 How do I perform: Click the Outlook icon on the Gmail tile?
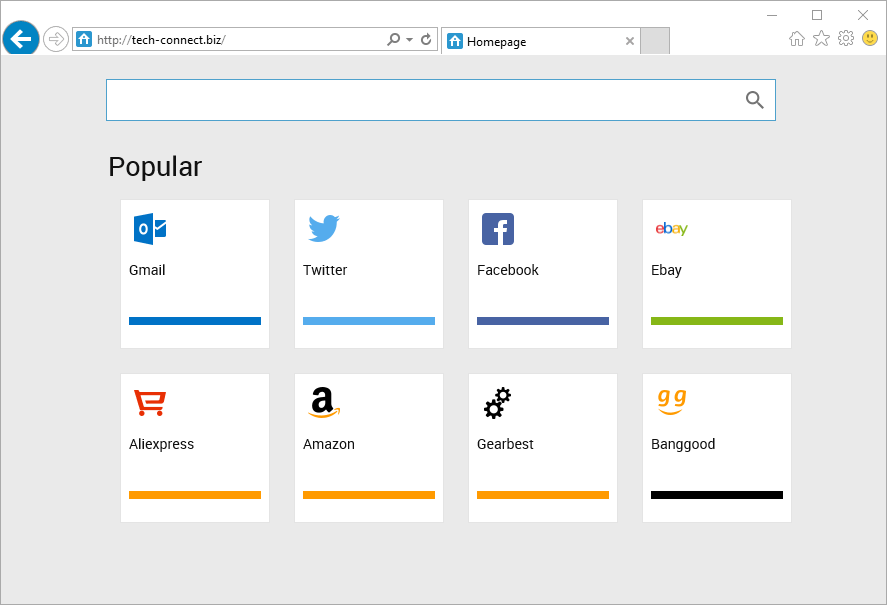coord(150,229)
